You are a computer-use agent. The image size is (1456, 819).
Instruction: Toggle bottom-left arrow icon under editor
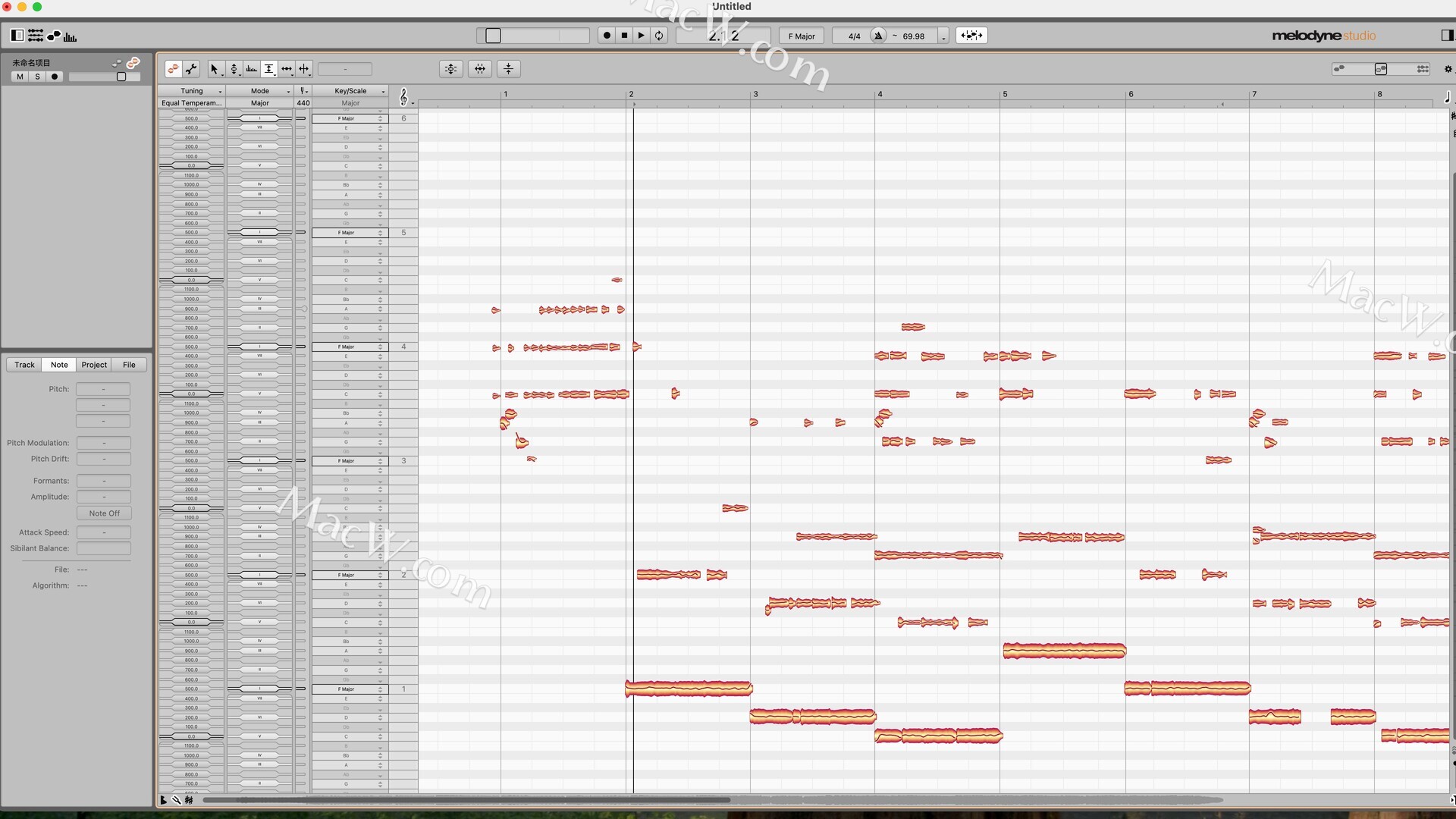163,800
